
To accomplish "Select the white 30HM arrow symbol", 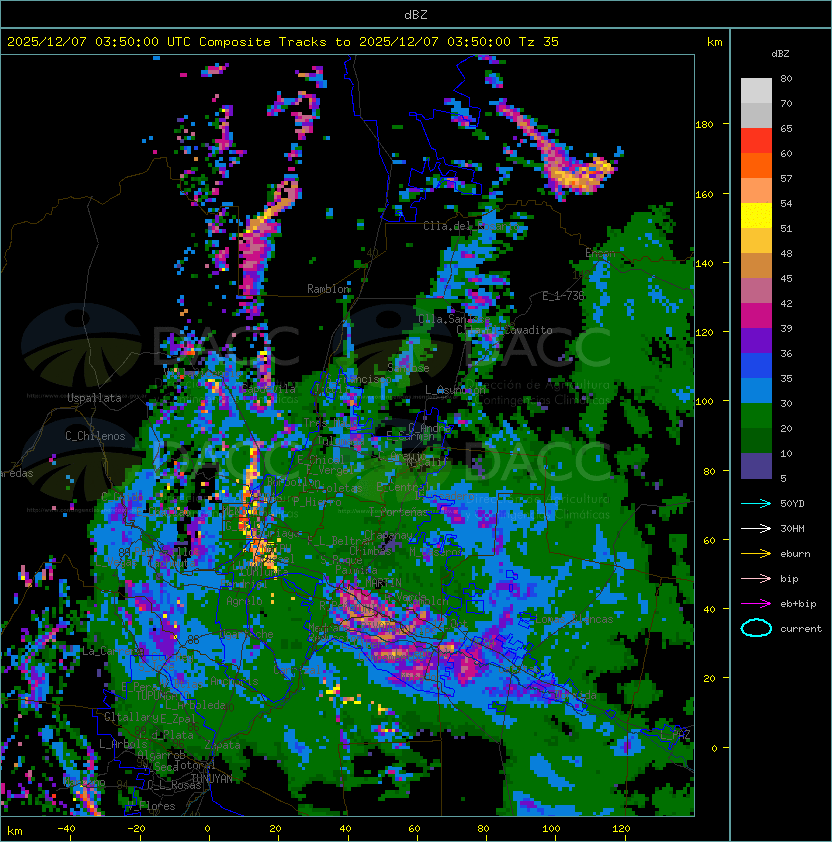I will click(x=756, y=528).
